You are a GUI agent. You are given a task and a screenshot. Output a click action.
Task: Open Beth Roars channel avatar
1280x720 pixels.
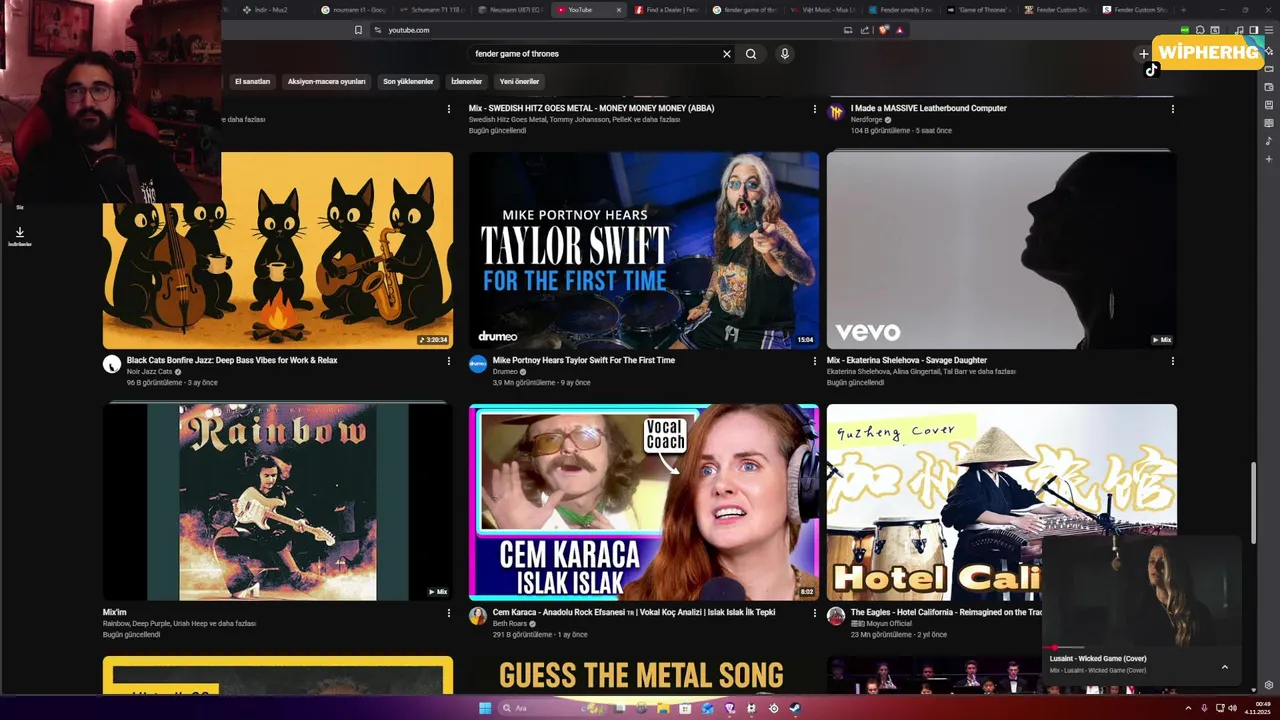[x=478, y=616]
